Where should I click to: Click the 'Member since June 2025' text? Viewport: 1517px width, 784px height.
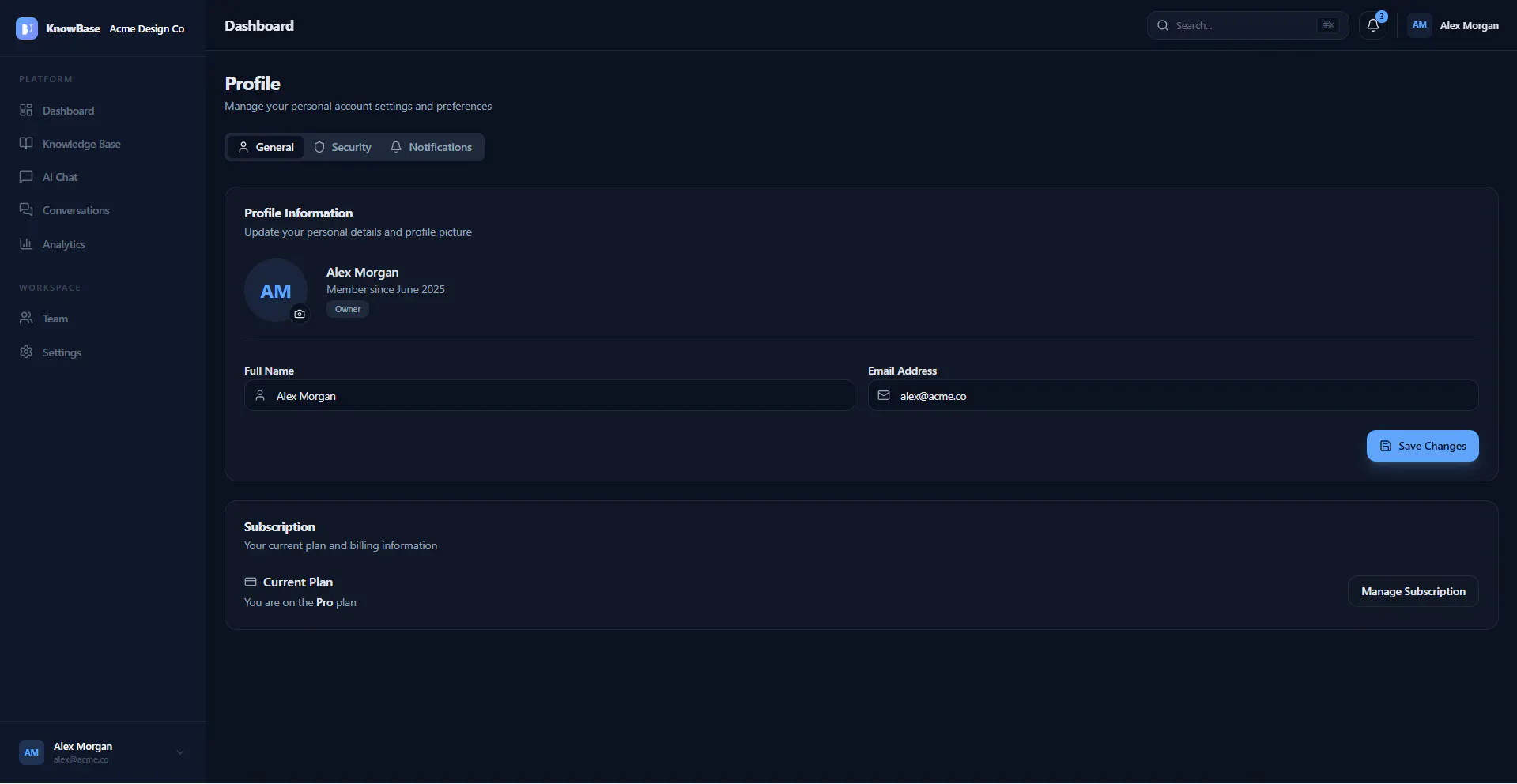[386, 289]
